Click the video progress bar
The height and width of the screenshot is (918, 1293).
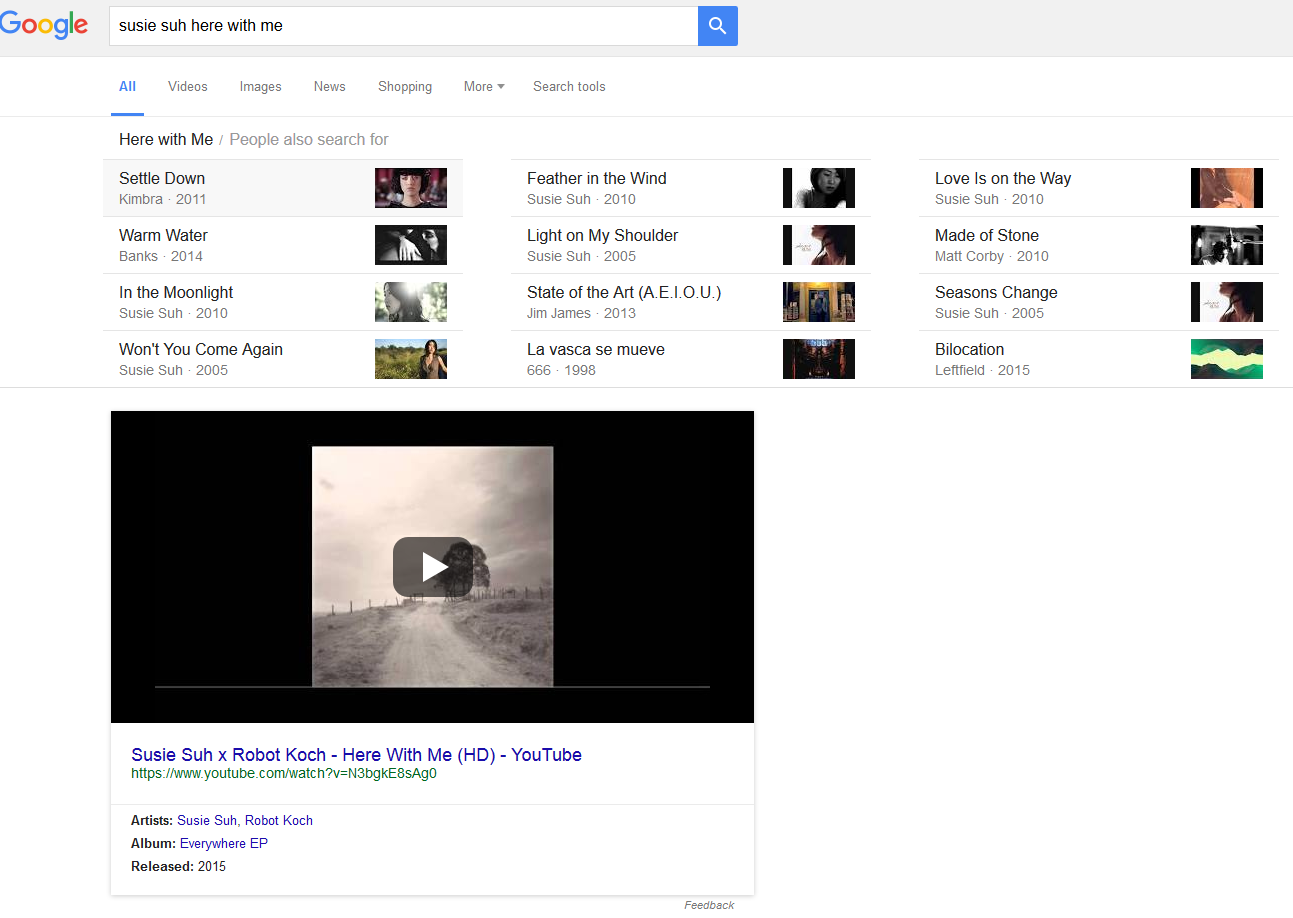(x=432, y=687)
